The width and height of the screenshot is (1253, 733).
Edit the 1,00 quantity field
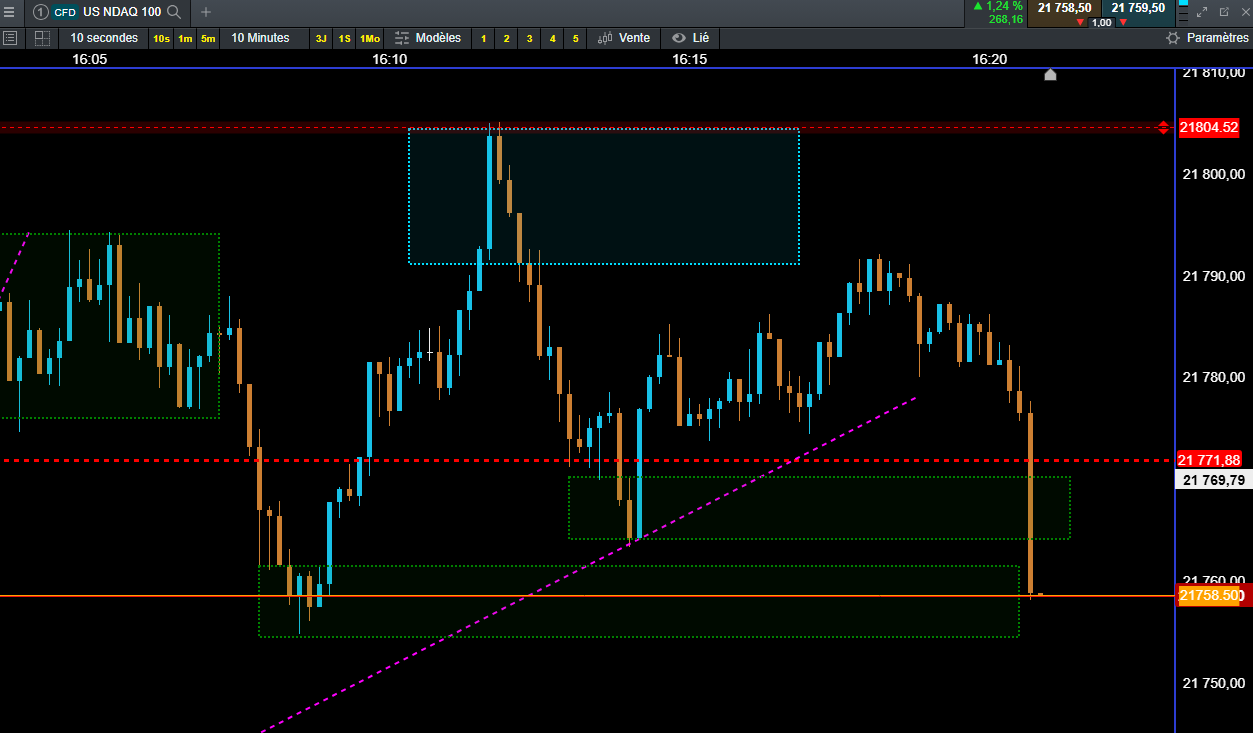pyautogui.click(x=1101, y=22)
